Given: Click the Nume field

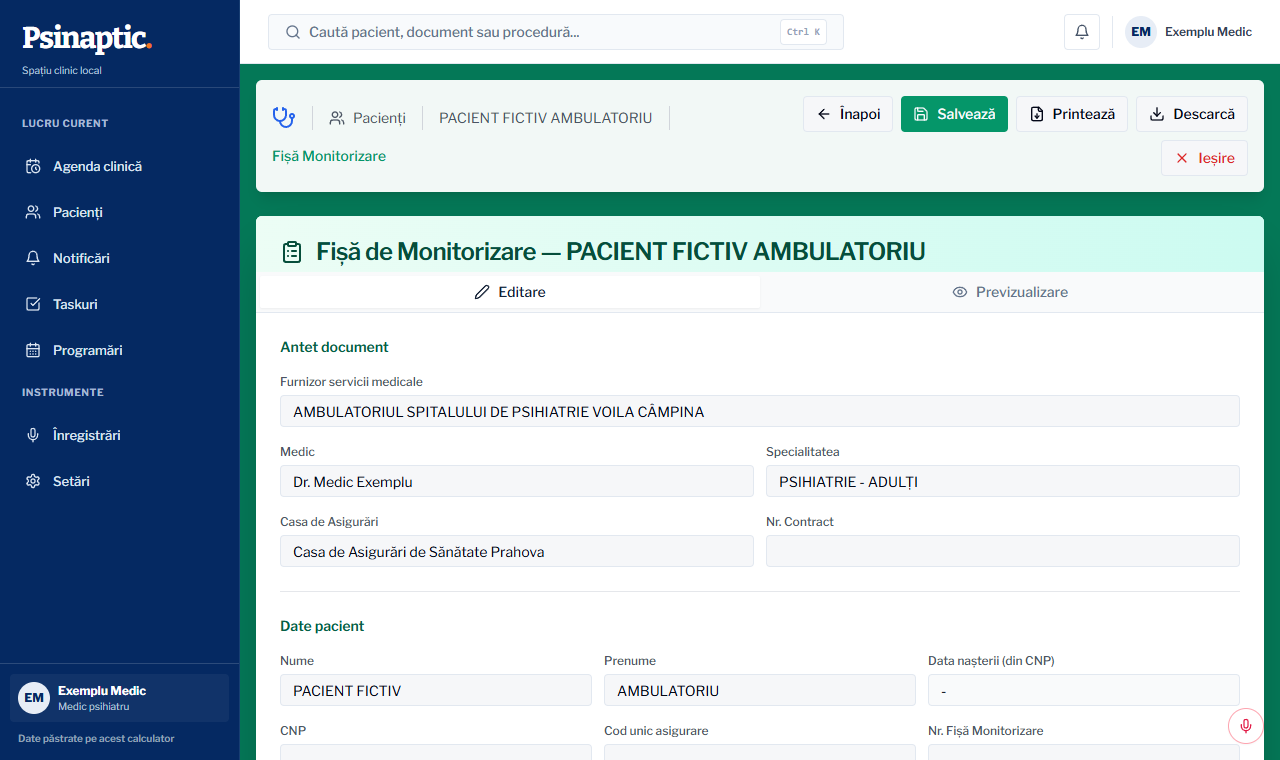Looking at the screenshot, I should [x=436, y=690].
